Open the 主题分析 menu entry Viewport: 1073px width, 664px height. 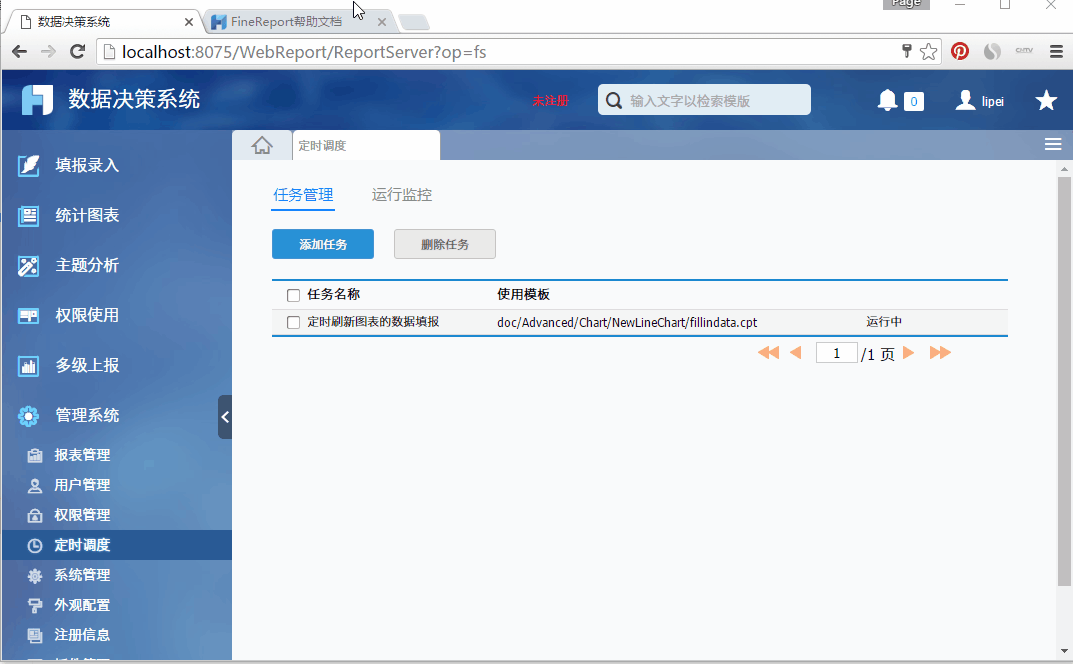point(87,266)
